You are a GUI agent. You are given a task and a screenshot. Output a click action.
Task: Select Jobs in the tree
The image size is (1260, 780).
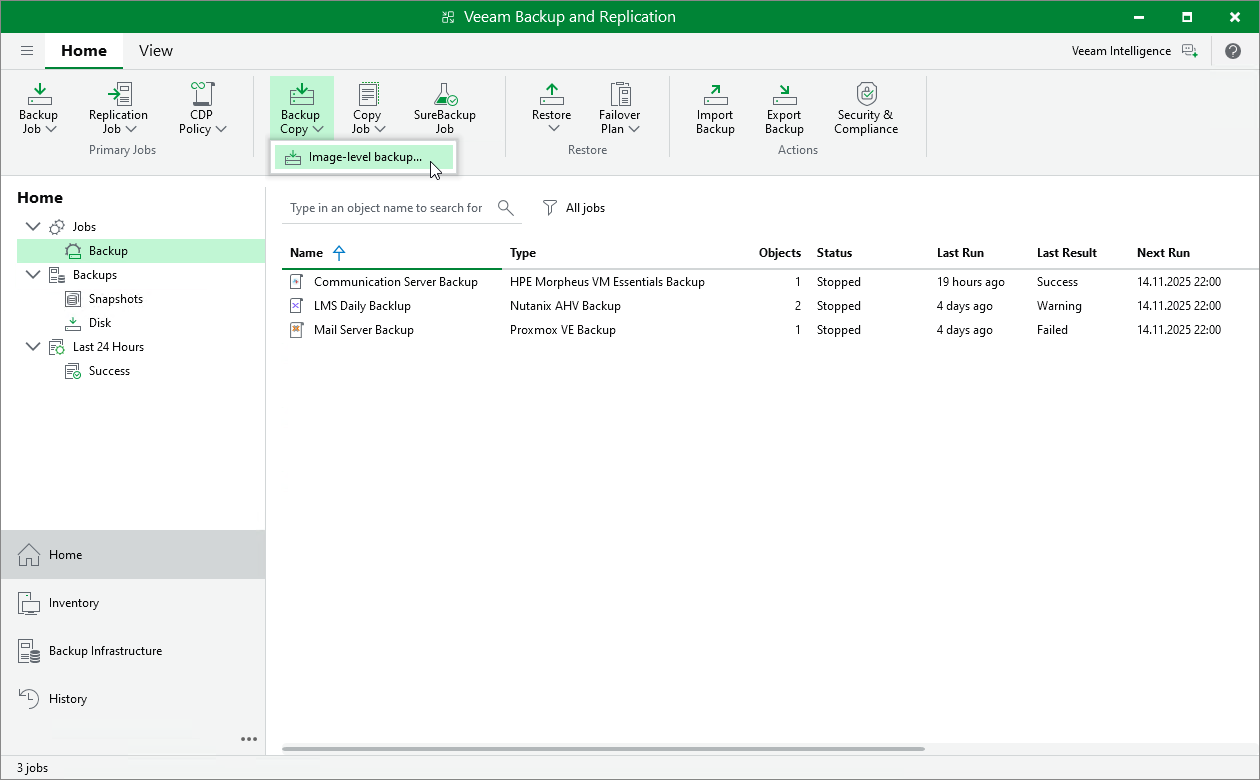click(x=84, y=227)
